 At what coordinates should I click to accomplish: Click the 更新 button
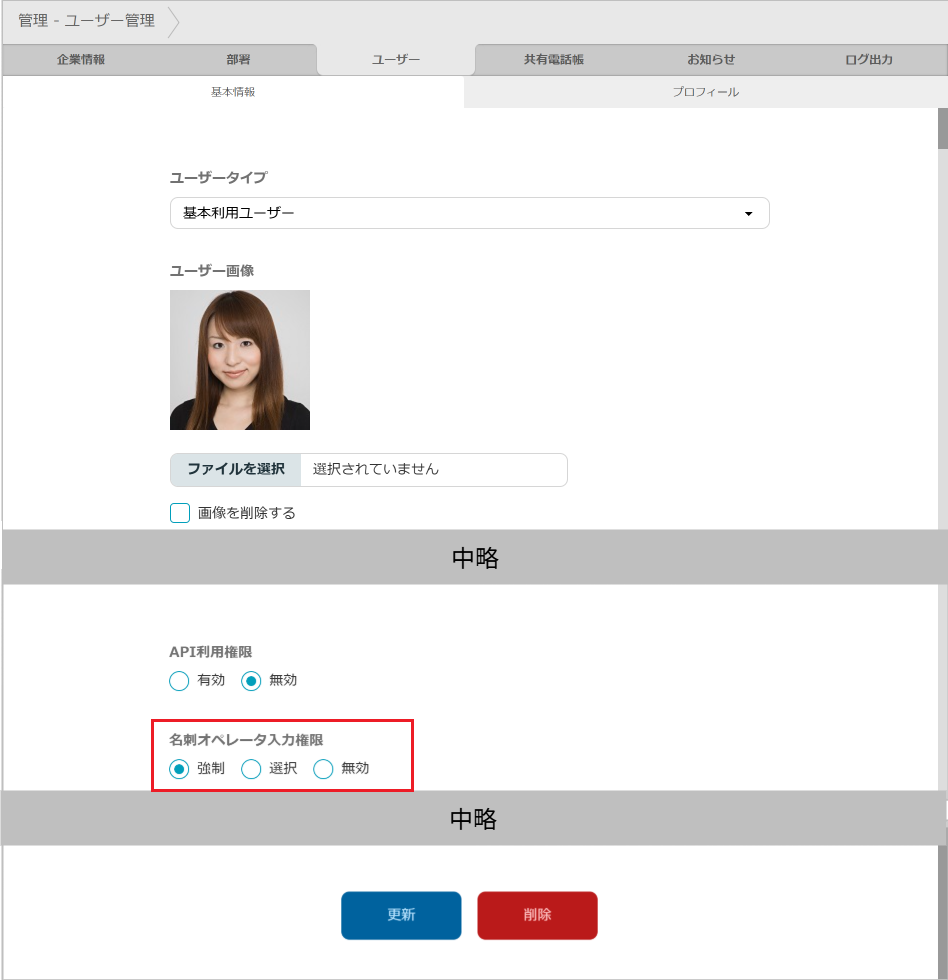[x=401, y=915]
